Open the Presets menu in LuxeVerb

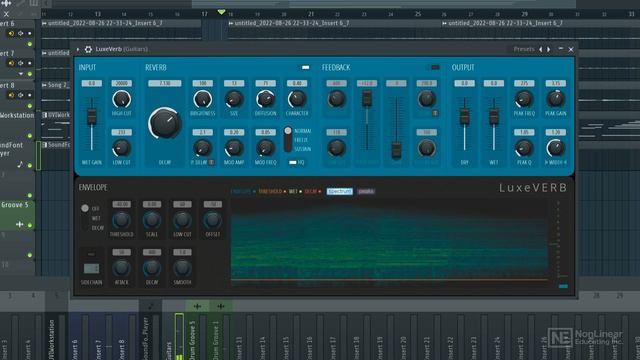tap(524, 49)
